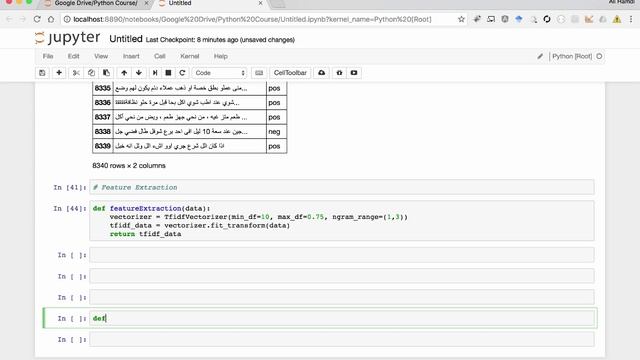Click the first empty cell below featureExtraction
640x360 pixels.
[342, 255]
